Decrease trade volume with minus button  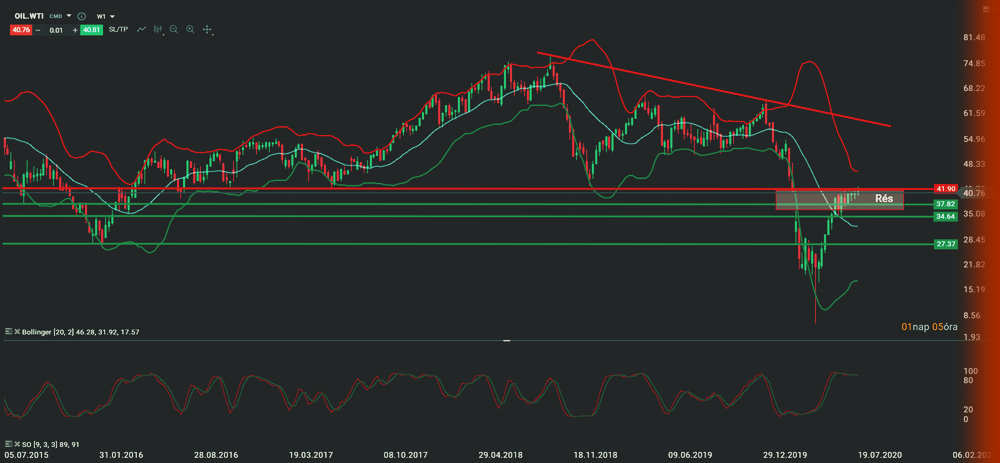click(x=38, y=30)
